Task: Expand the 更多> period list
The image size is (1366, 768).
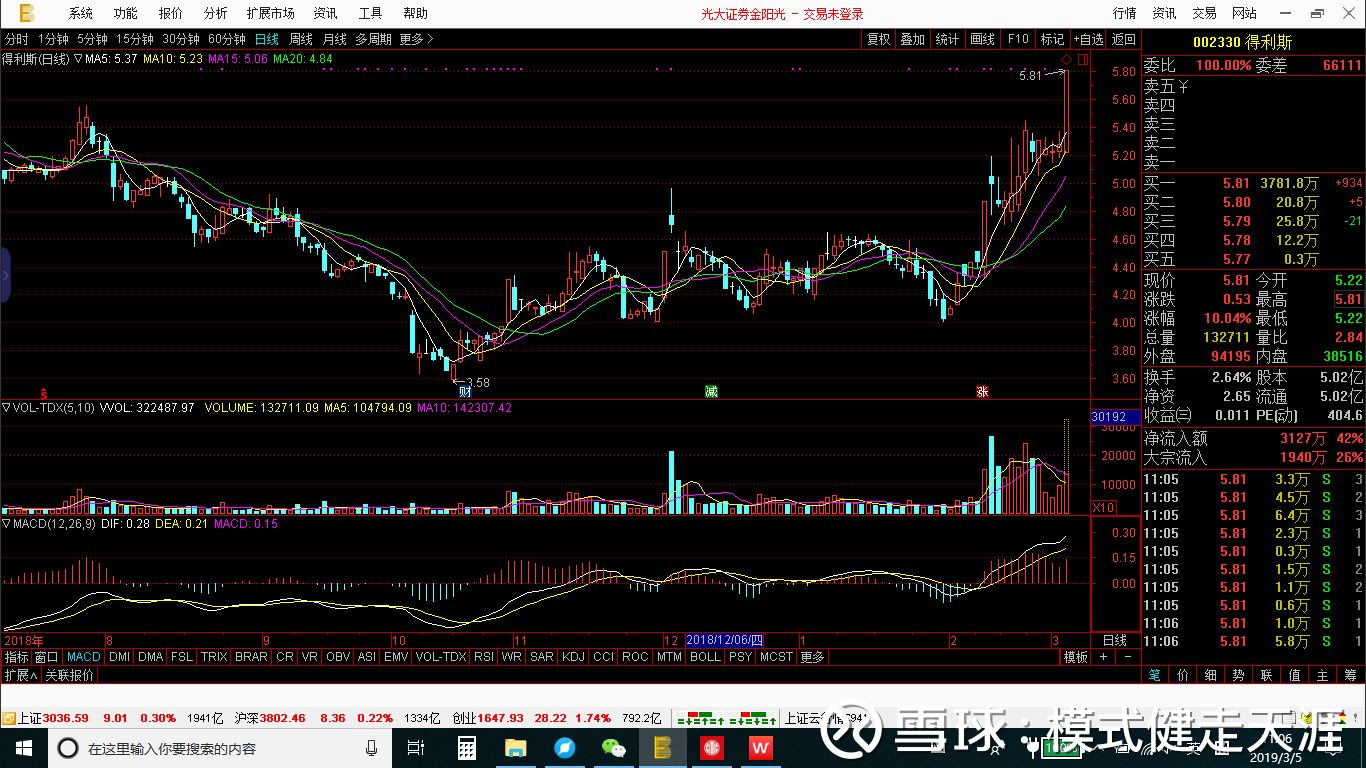Action: [416, 39]
